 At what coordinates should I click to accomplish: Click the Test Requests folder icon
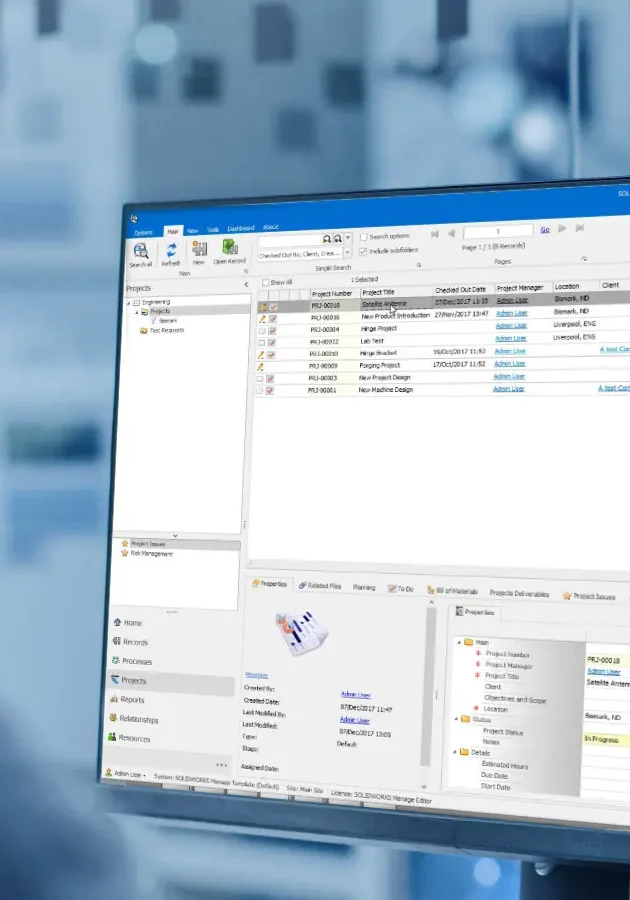[x=143, y=331]
